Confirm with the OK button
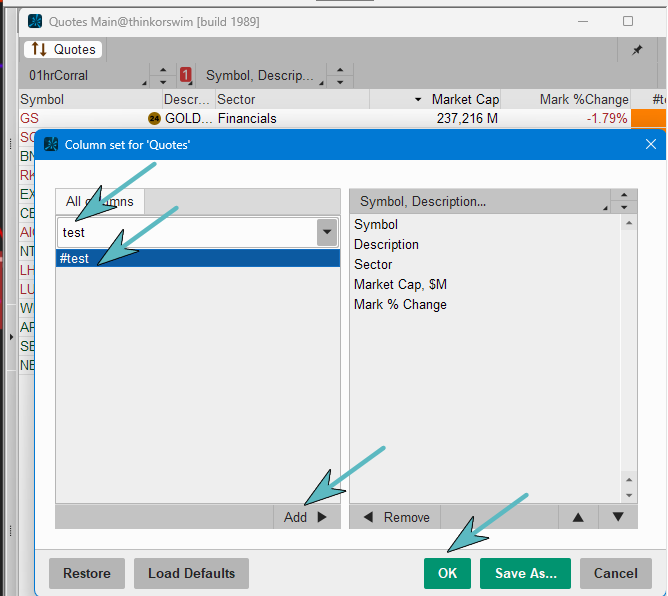This screenshot has height=596, width=668. tap(447, 573)
